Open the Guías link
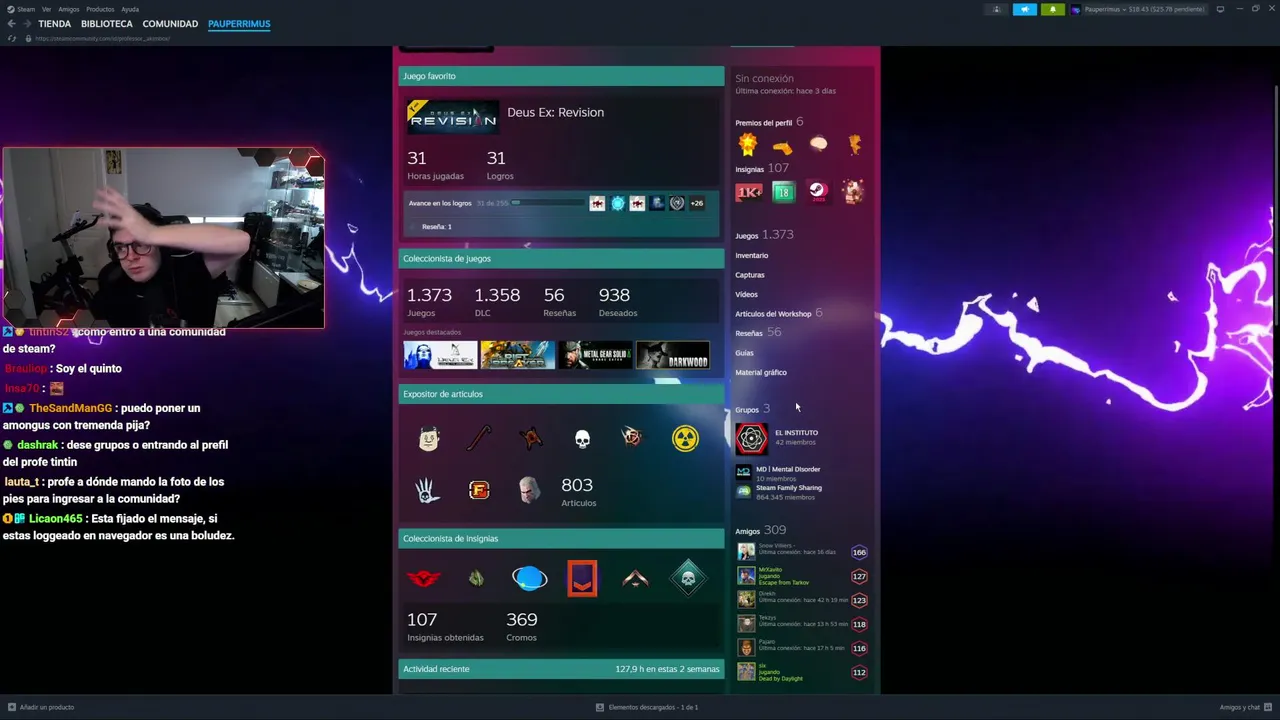The width and height of the screenshot is (1280, 720). tap(745, 353)
